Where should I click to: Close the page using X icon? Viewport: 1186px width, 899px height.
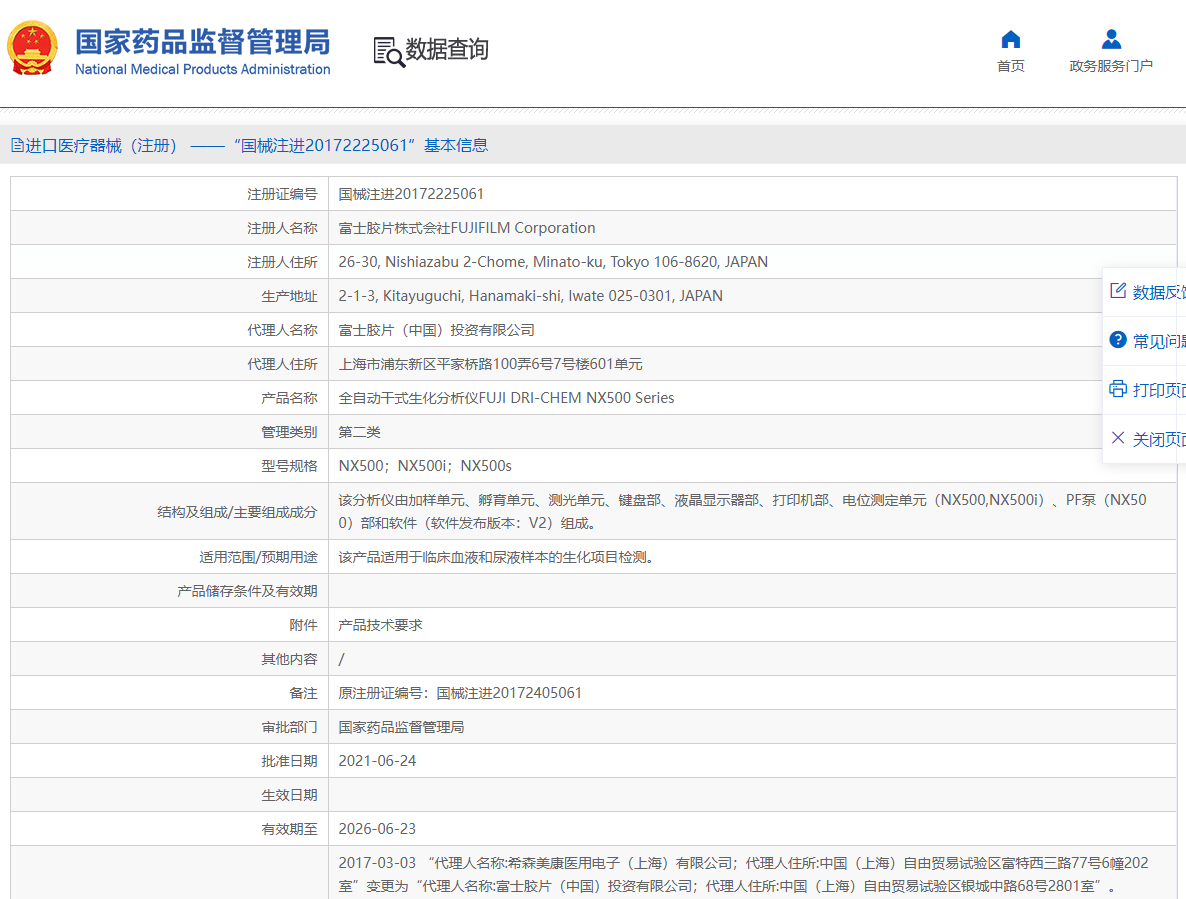click(1118, 438)
